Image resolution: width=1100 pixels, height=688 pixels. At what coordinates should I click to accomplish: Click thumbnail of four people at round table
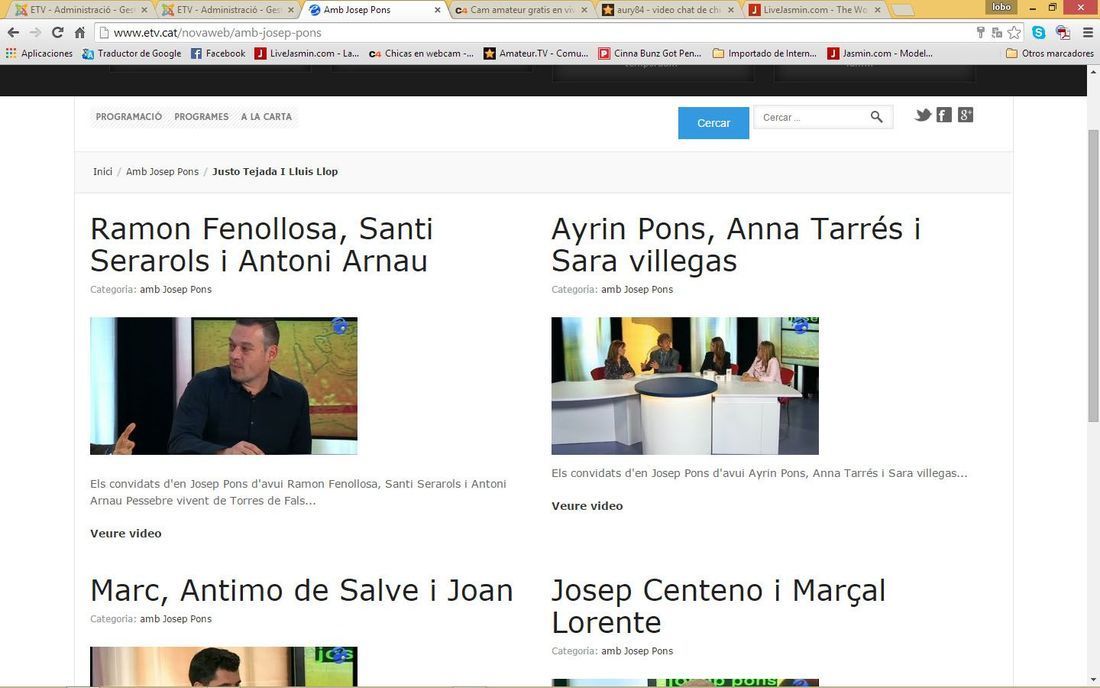point(685,386)
